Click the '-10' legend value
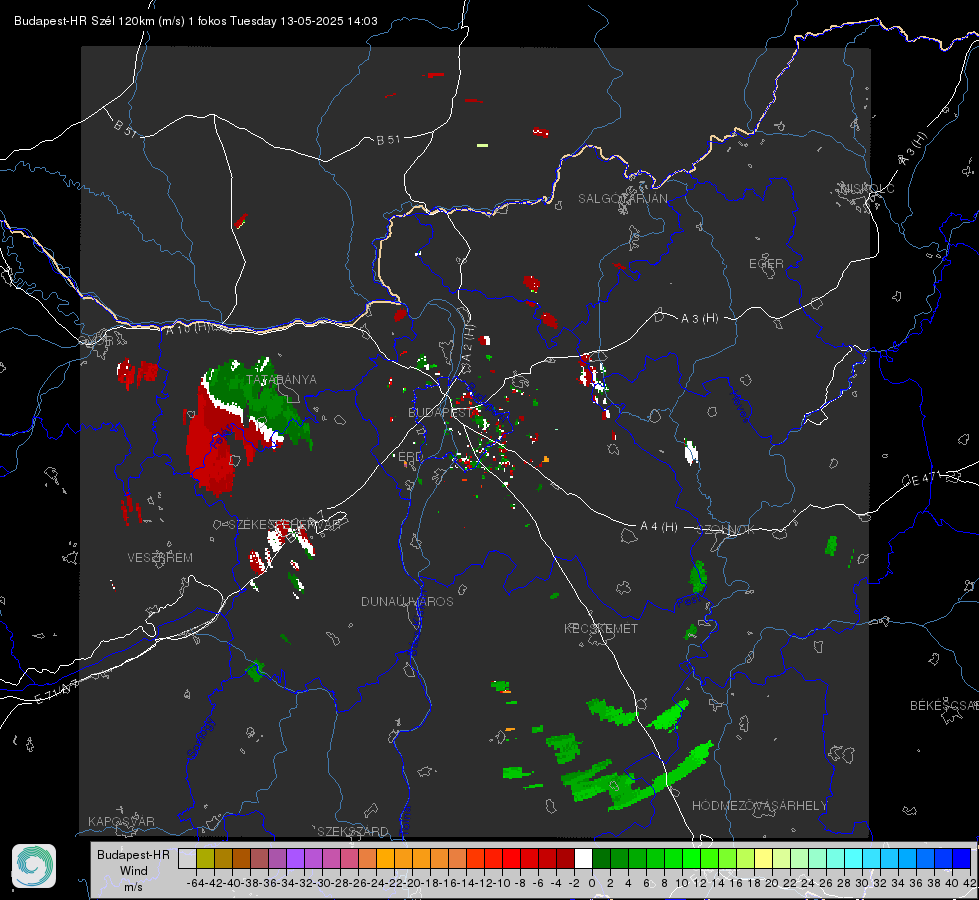Viewport: 979px width, 900px height. (x=502, y=883)
